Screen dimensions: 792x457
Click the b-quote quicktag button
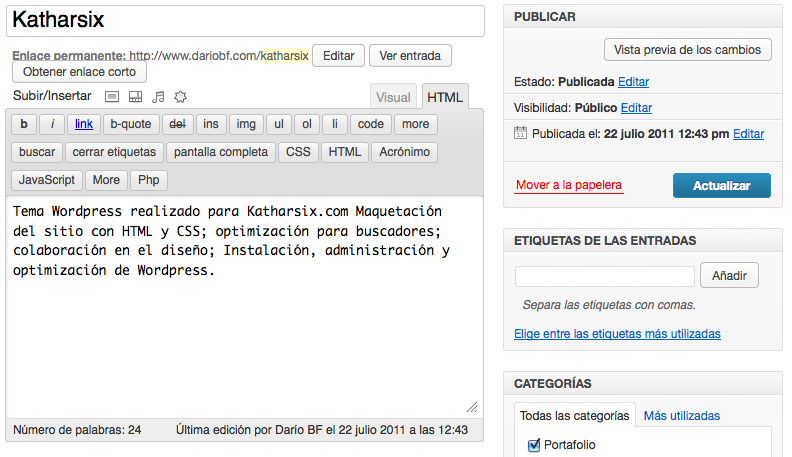pyautogui.click(x=130, y=124)
